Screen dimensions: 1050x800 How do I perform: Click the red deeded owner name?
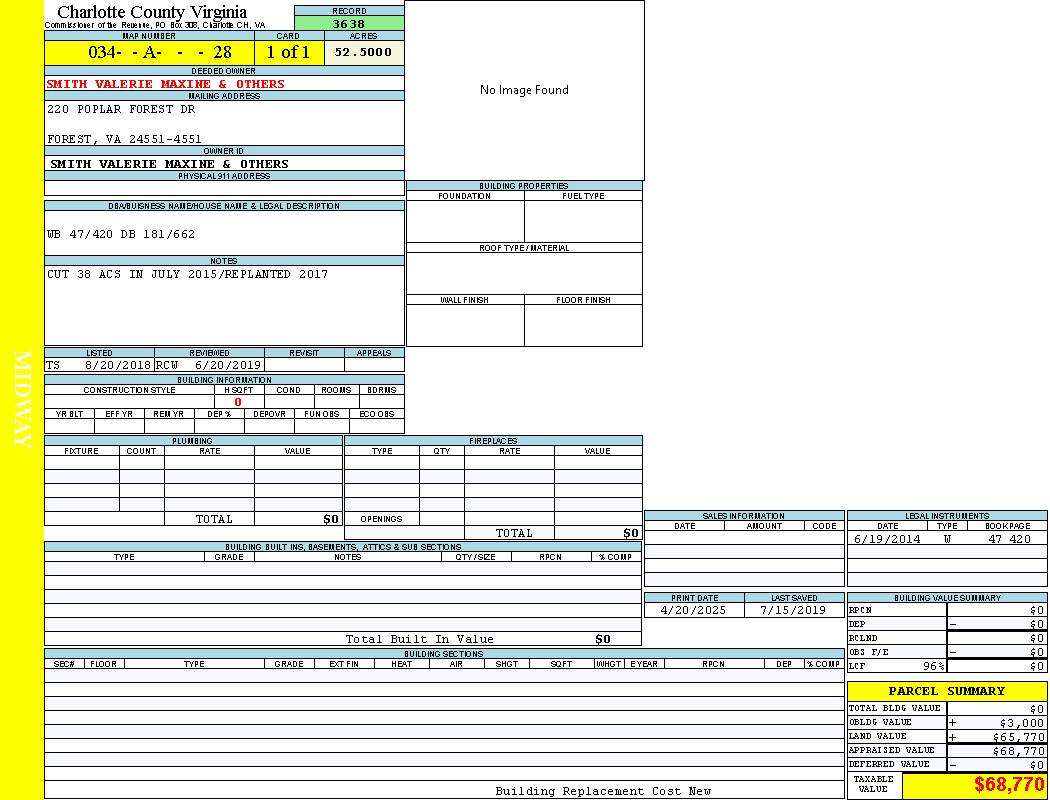(166, 84)
